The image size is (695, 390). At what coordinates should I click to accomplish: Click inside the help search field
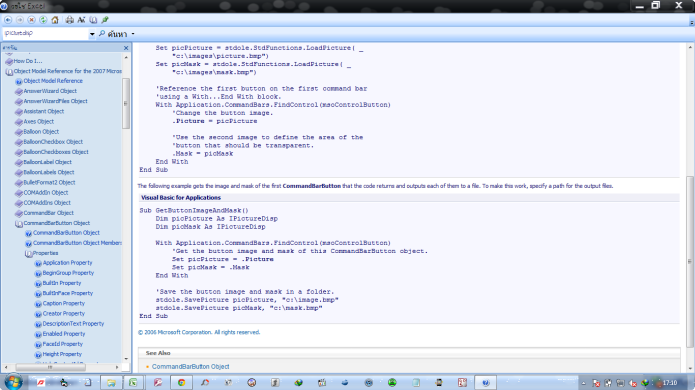[46, 34]
